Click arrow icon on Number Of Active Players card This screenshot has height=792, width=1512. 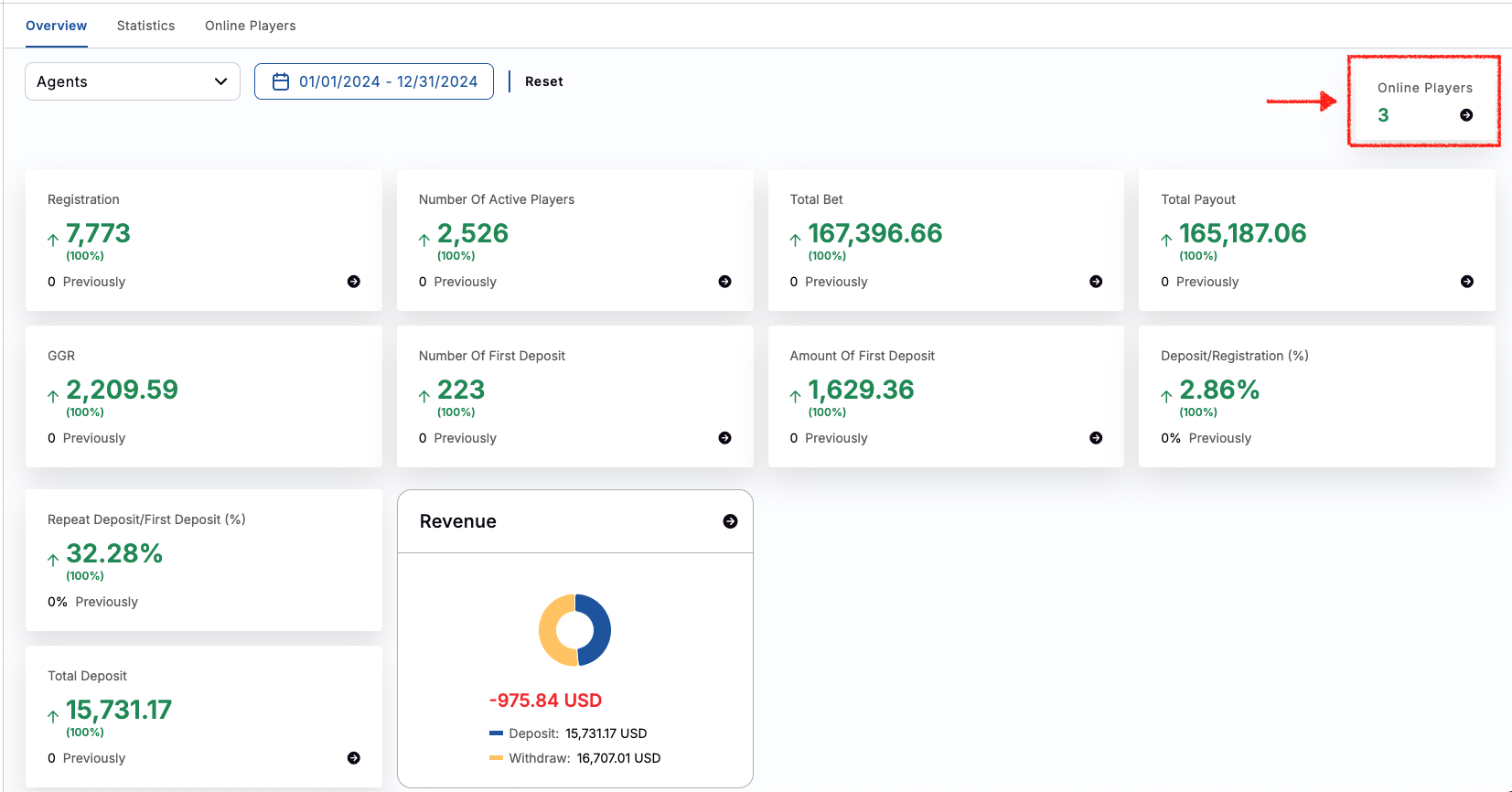[724, 282]
